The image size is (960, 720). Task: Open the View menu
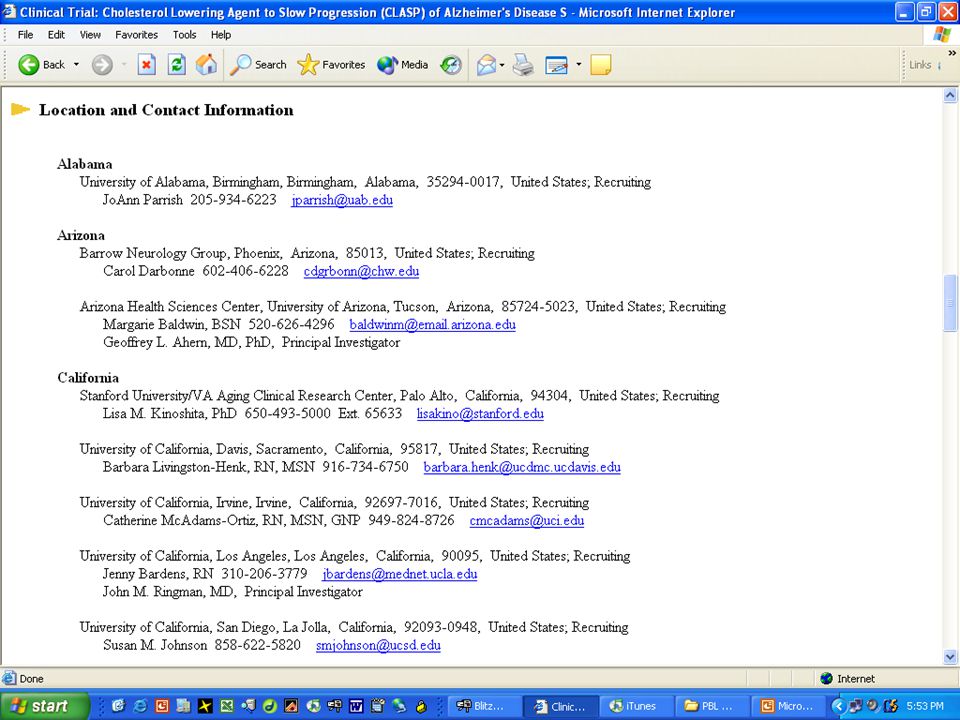pos(90,35)
